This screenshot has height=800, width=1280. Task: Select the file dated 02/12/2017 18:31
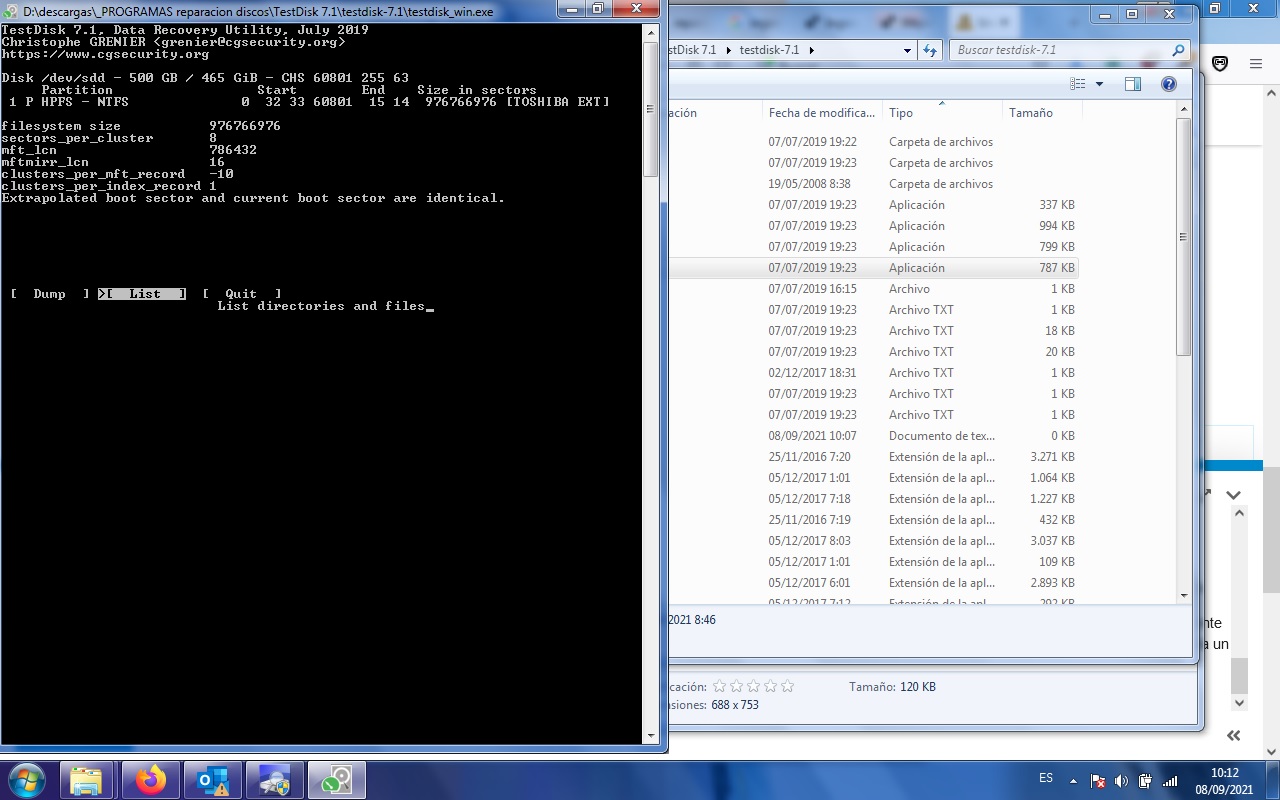coord(873,373)
